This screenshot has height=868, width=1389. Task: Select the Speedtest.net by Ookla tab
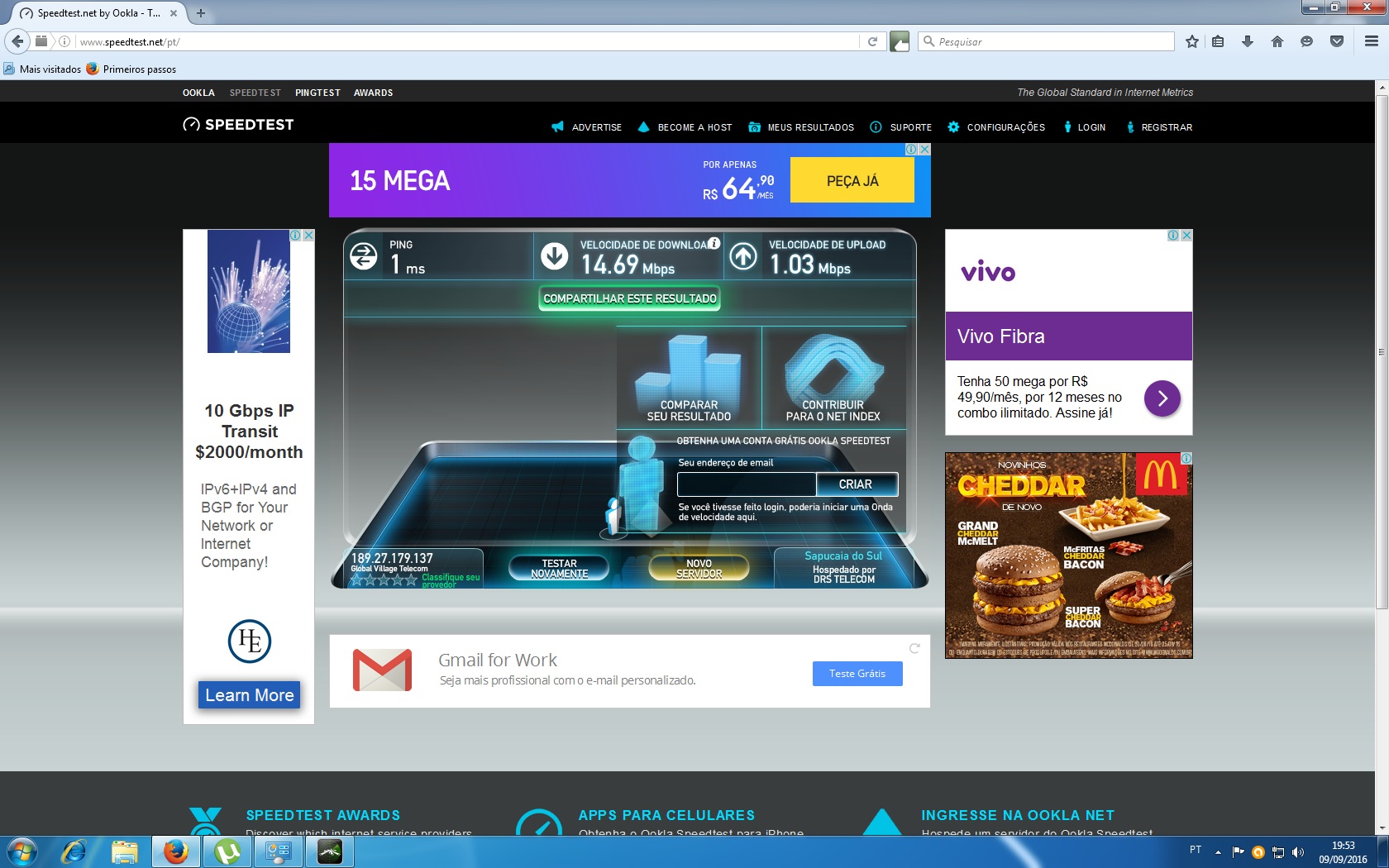(x=99, y=13)
